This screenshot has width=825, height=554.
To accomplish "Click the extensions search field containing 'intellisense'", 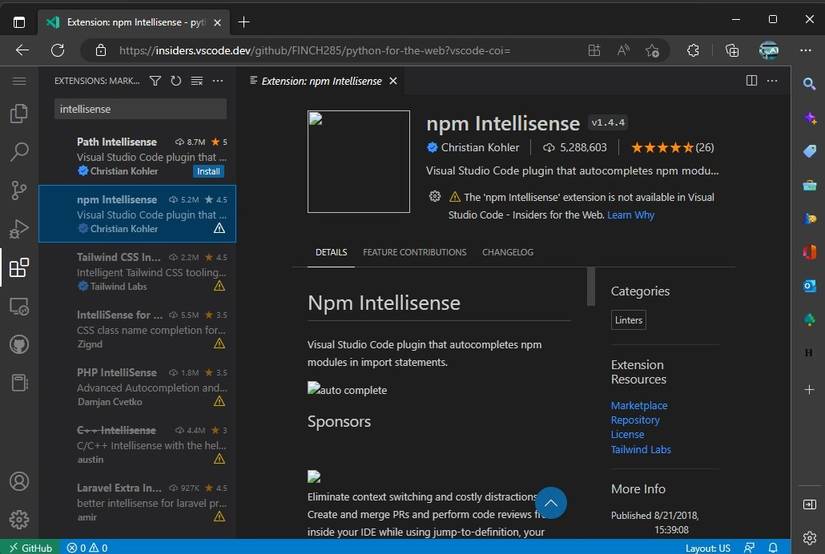I will [140, 109].
